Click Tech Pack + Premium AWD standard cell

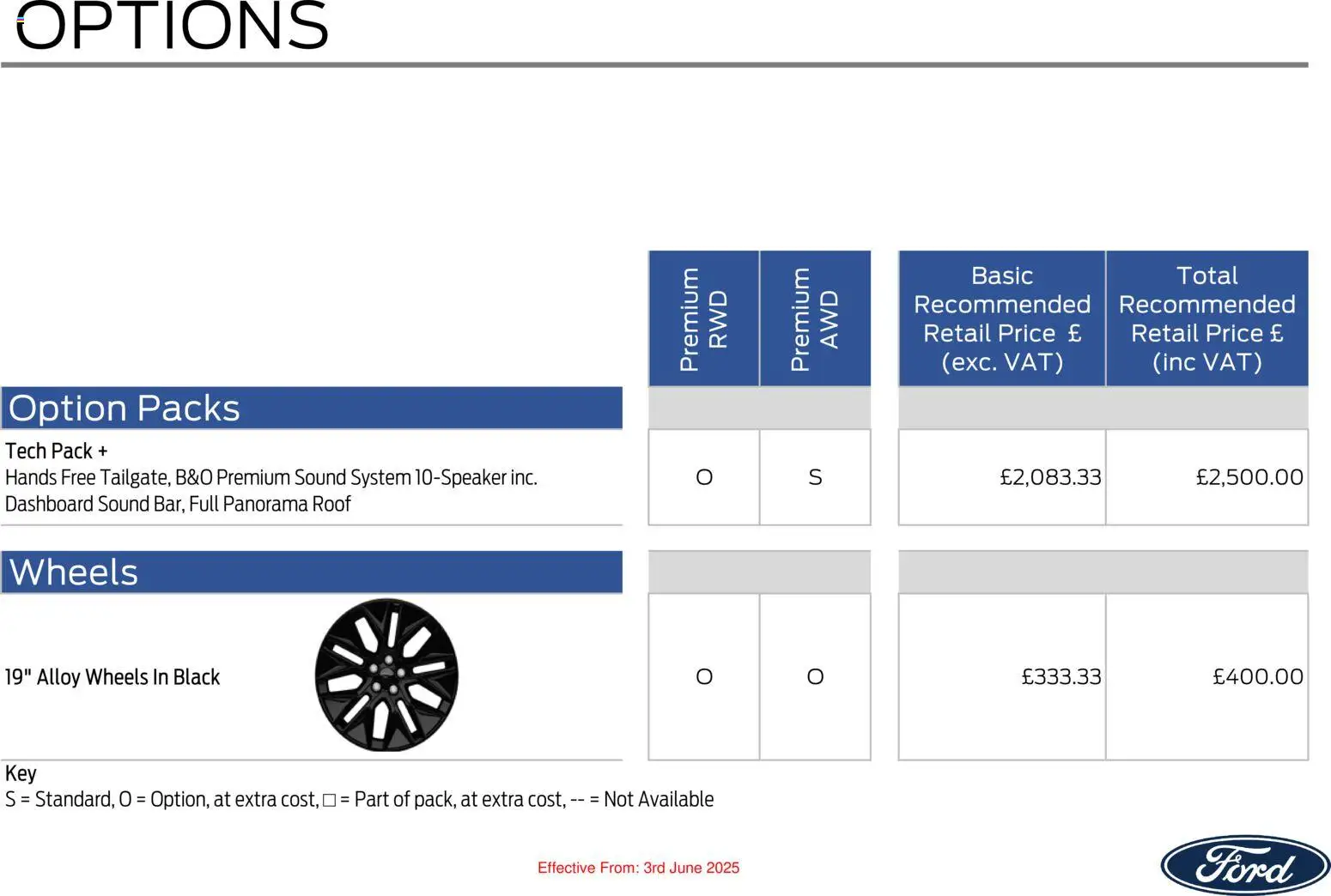815,477
